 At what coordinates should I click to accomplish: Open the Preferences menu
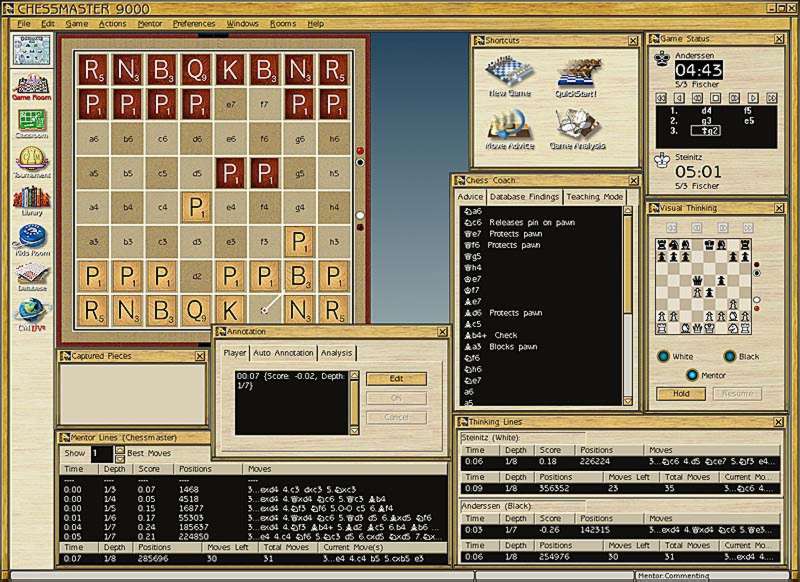tap(194, 23)
